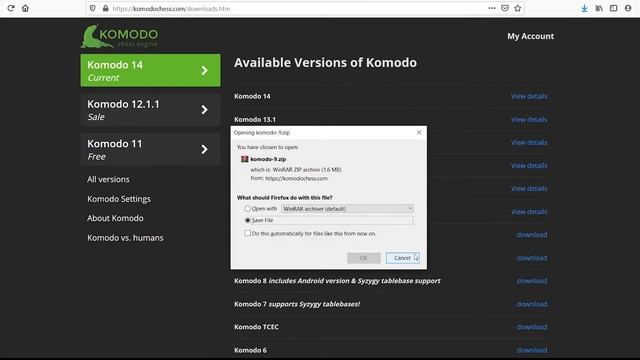Click the OK button in the dialog
This screenshot has width=640, height=360.
pyautogui.click(x=364, y=258)
